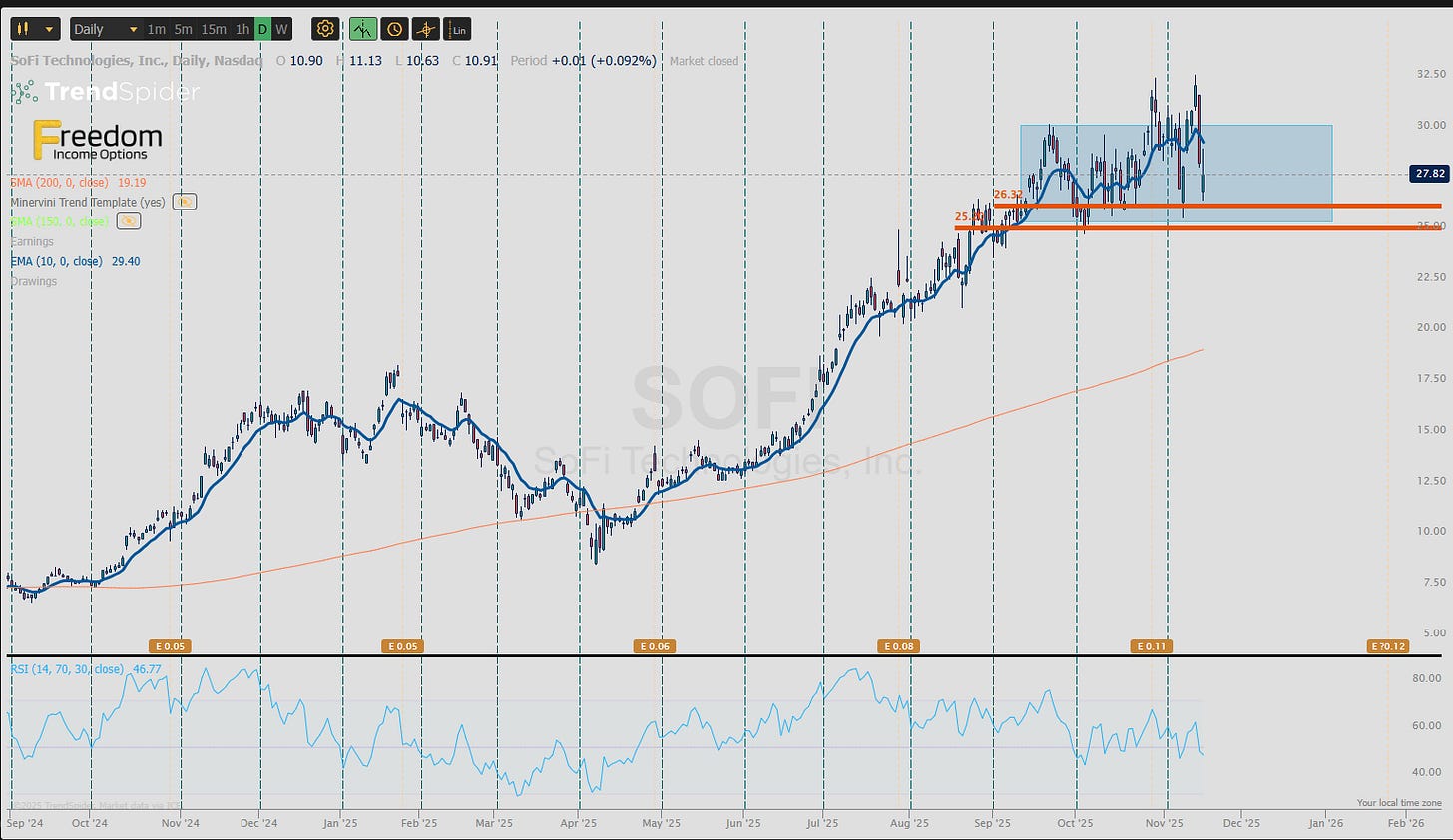Viewport: 1453px width, 840px height.
Task: Open chart settings gear icon
Action: [x=325, y=29]
